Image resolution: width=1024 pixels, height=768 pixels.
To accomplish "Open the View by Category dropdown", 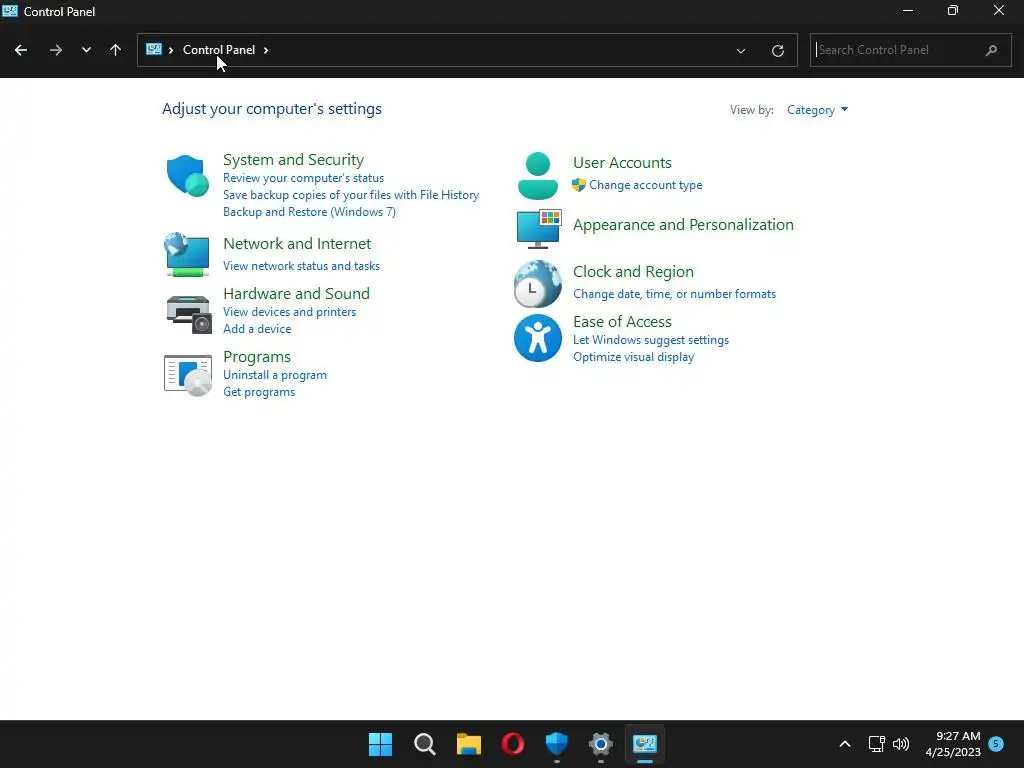I will tap(817, 110).
